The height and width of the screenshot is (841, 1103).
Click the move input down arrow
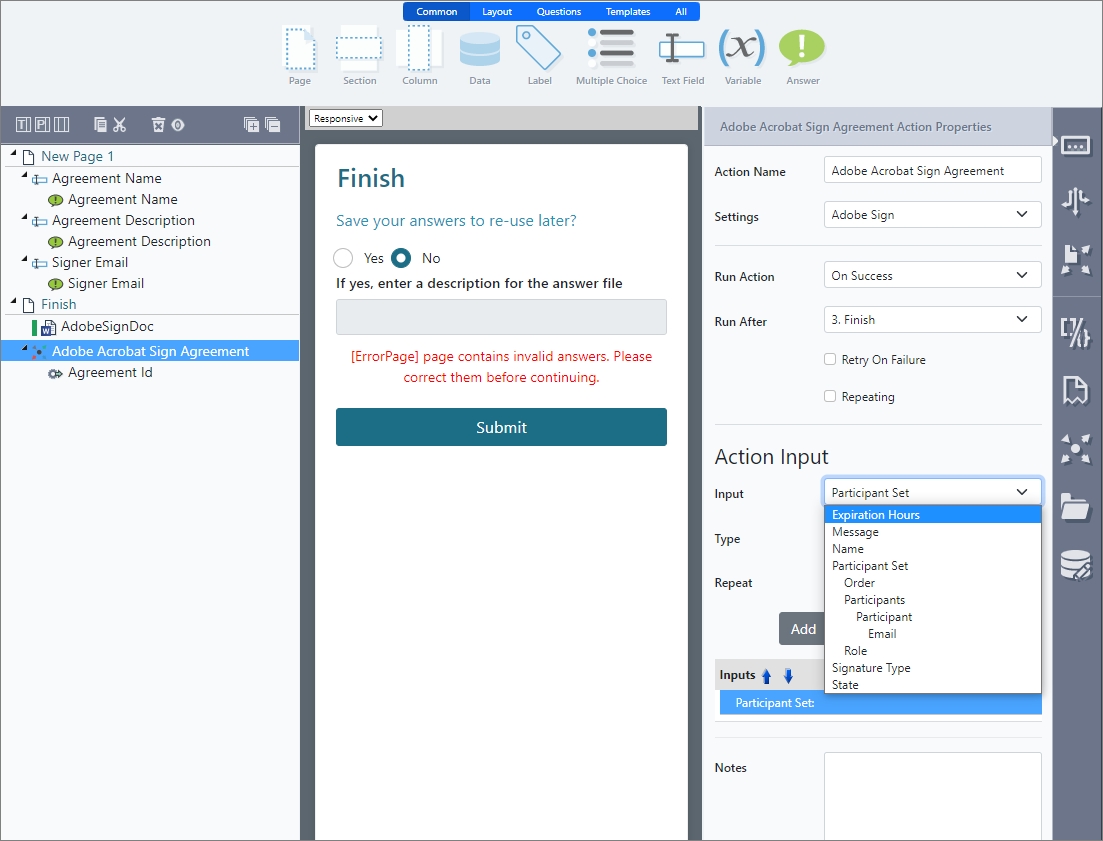coord(789,676)
